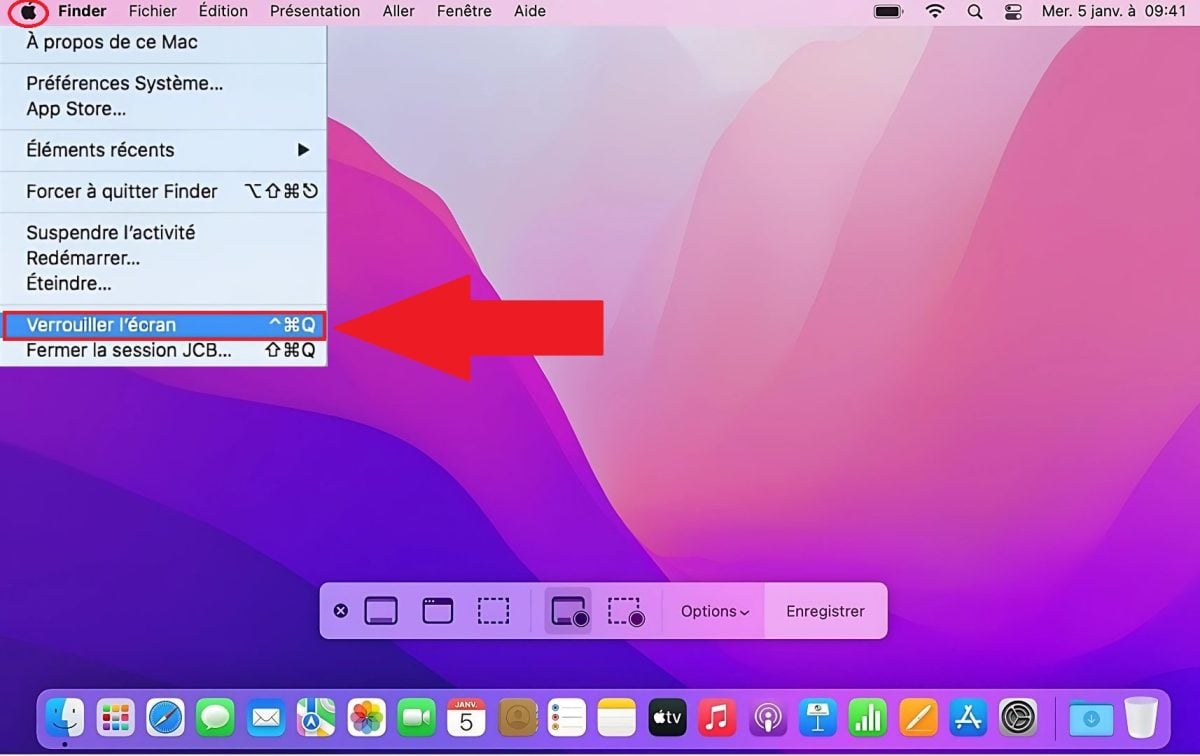
Task: Click the Apple menu logo
Action: pos(29,12)
